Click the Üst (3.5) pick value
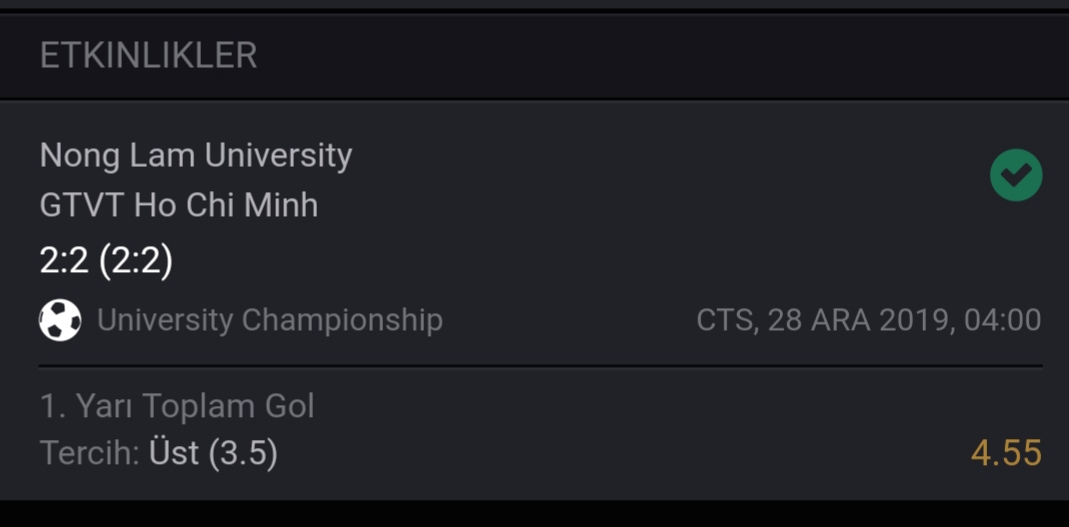This screenshot has height=527, width=1069. pyautogui.click(x=213, y=453)
